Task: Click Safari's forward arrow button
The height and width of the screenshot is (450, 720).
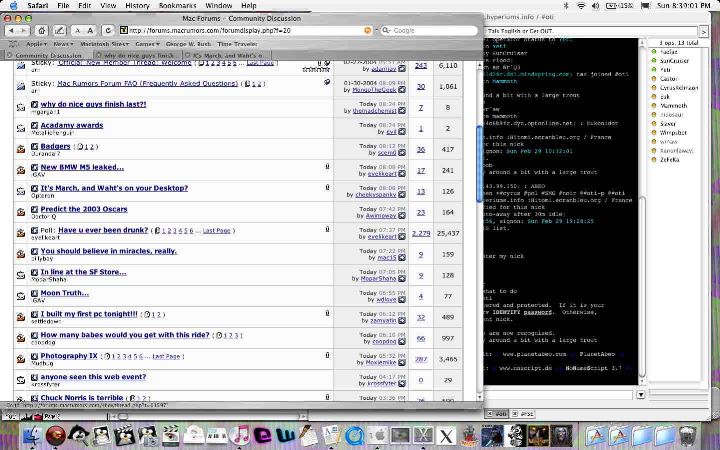Action: 23,31
